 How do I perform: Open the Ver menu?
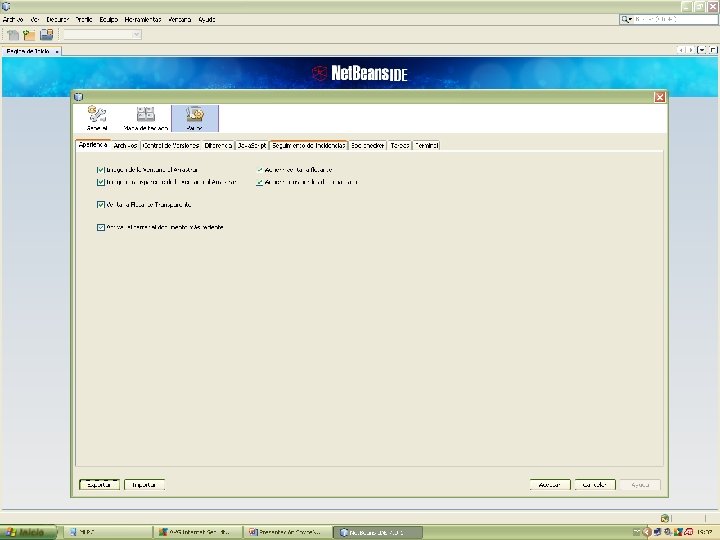[x=35, y=20]
